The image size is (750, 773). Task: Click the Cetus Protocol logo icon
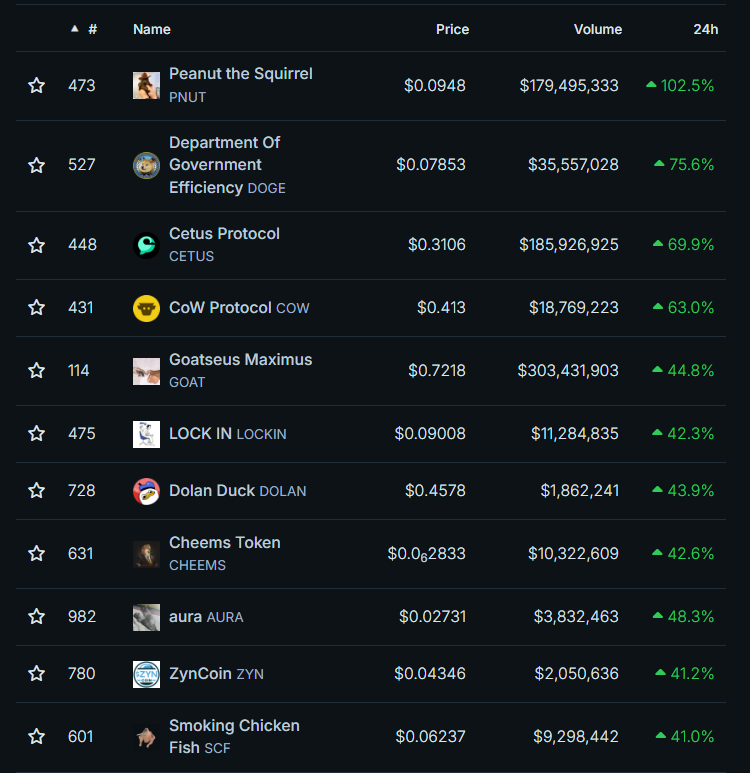tap(146, 245)
